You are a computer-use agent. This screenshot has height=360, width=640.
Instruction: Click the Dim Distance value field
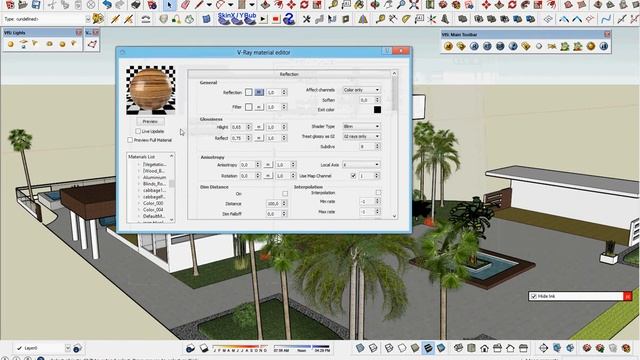click(x=273, y=203)
